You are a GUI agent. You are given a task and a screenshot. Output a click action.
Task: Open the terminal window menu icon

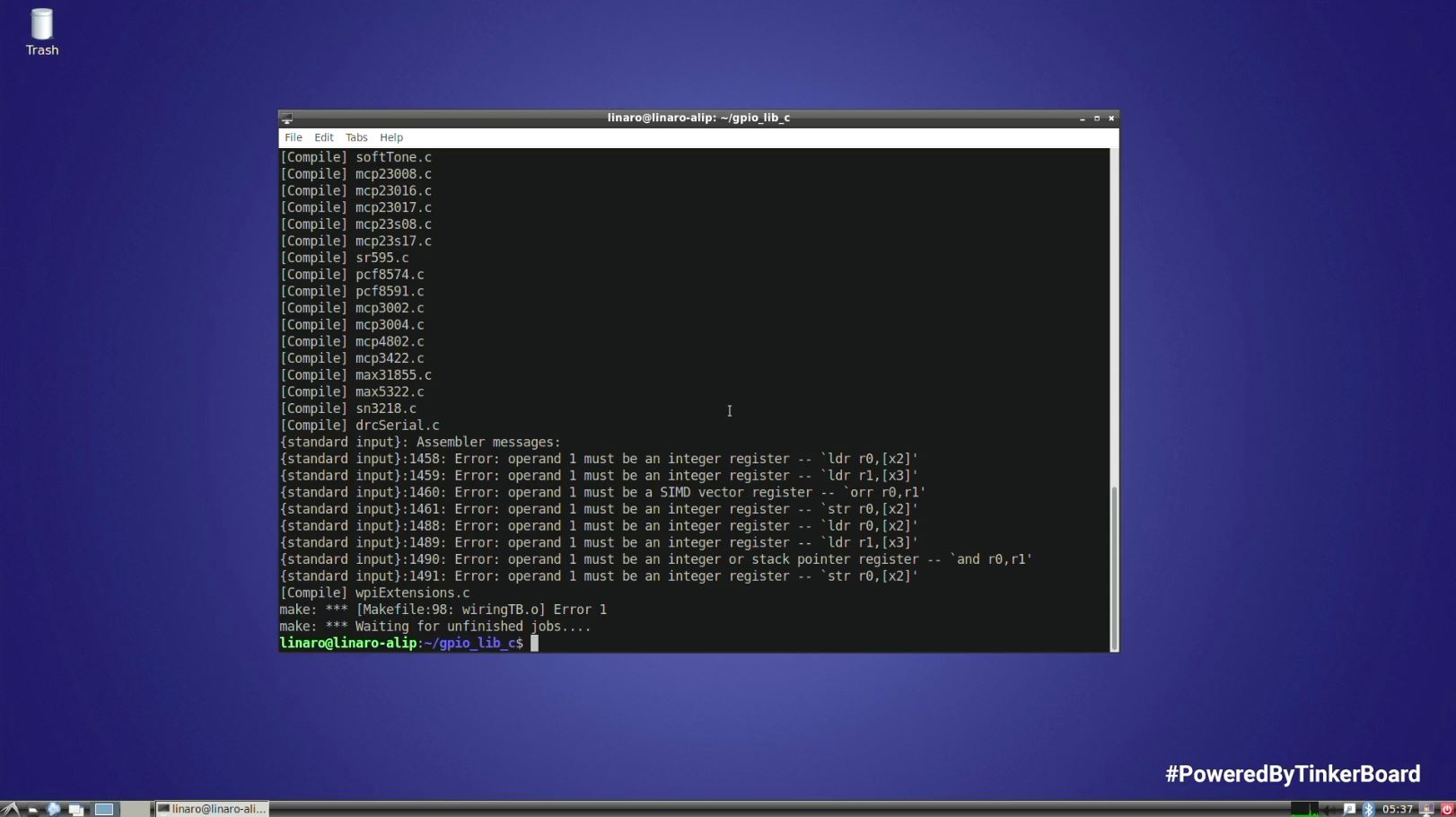286,119
